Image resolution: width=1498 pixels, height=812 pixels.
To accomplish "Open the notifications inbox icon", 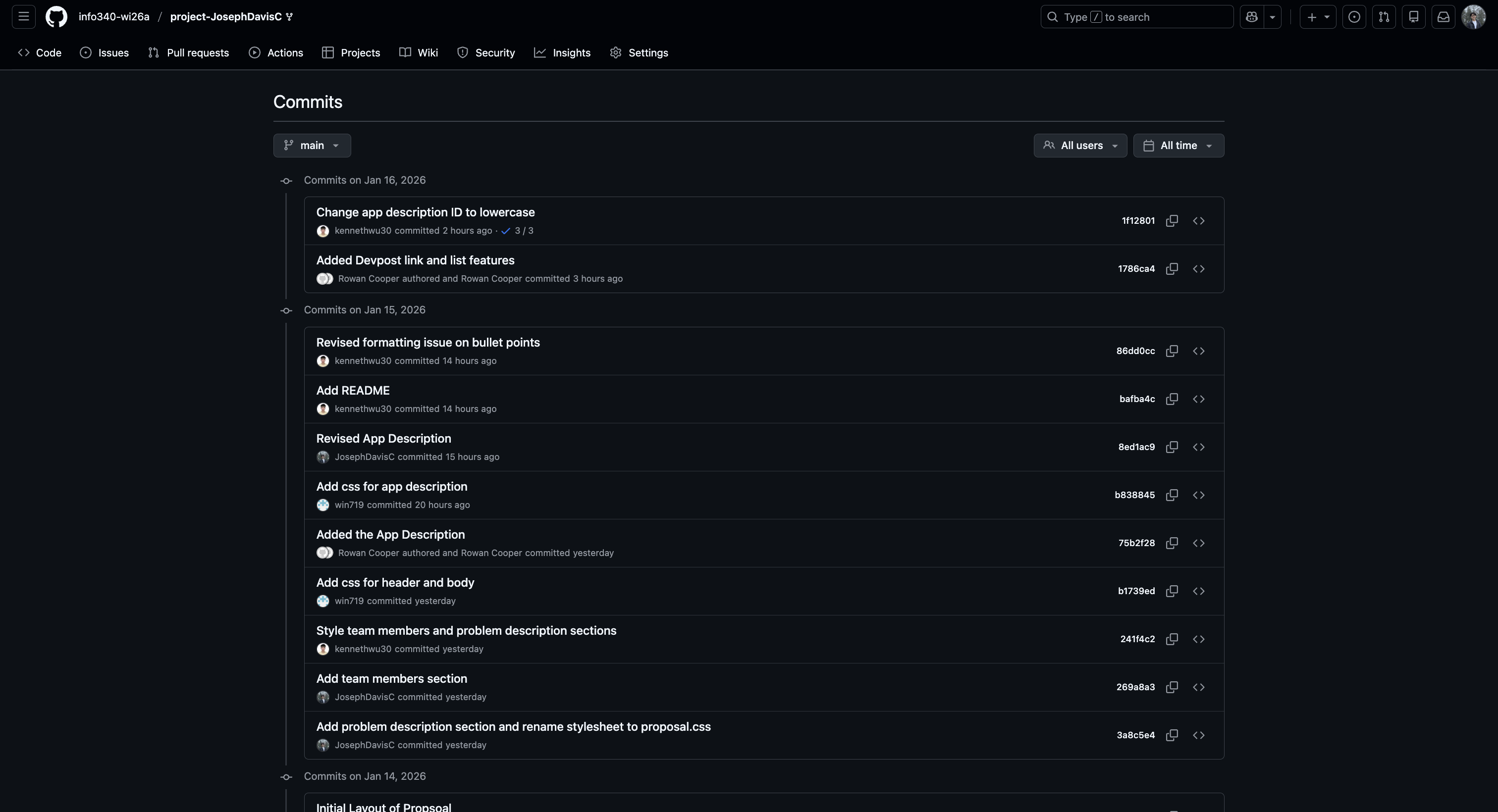I will pyautogui.click(x=1444, y=17).
